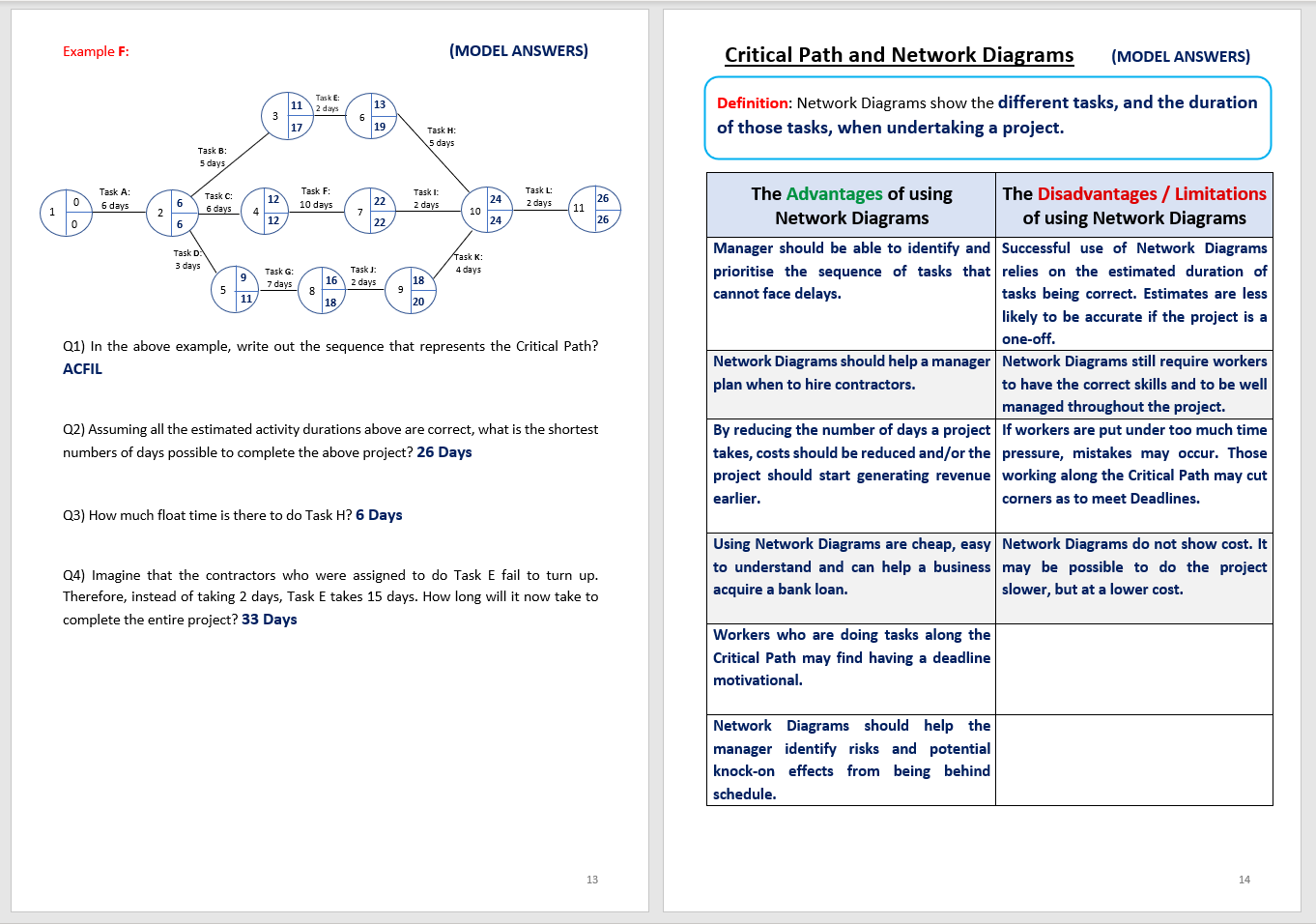Select the 26 Days answer in Q2
Screen dimensions: 1316x924
tap(443, 451)
